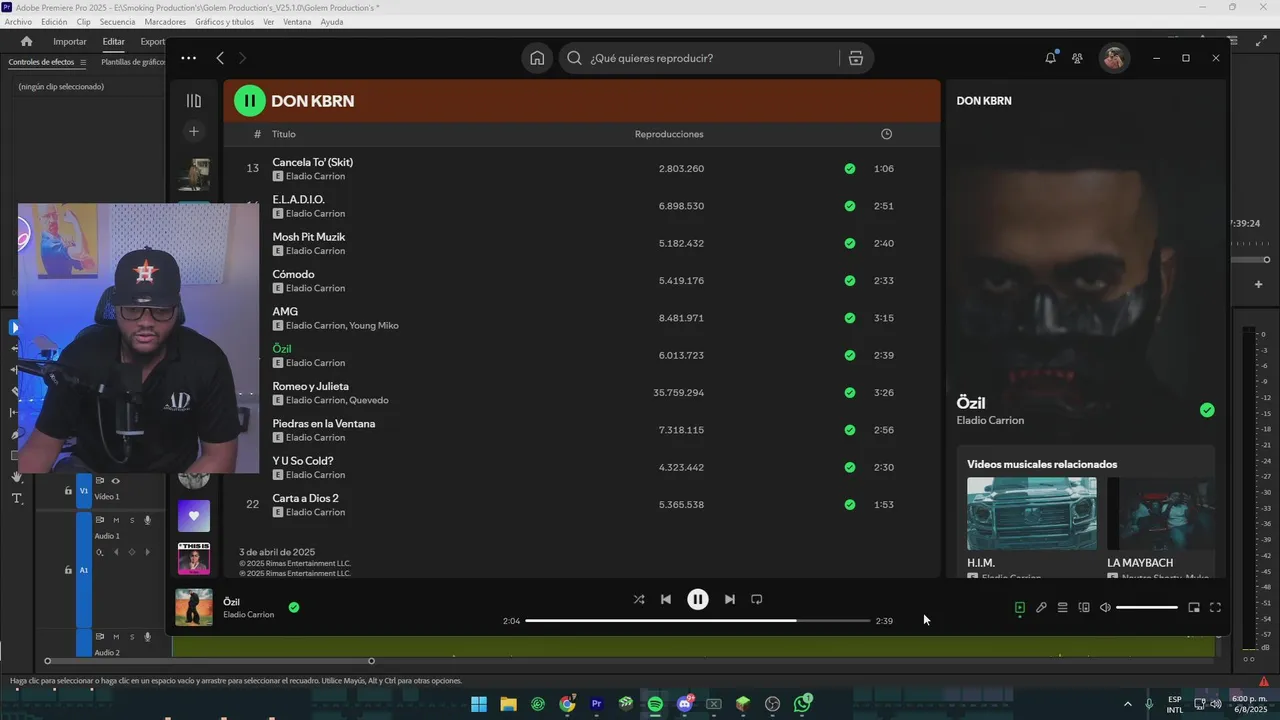Screen dimensions: 1280x720
Task: Open Spotify notifications bell
Action: 1050,58
